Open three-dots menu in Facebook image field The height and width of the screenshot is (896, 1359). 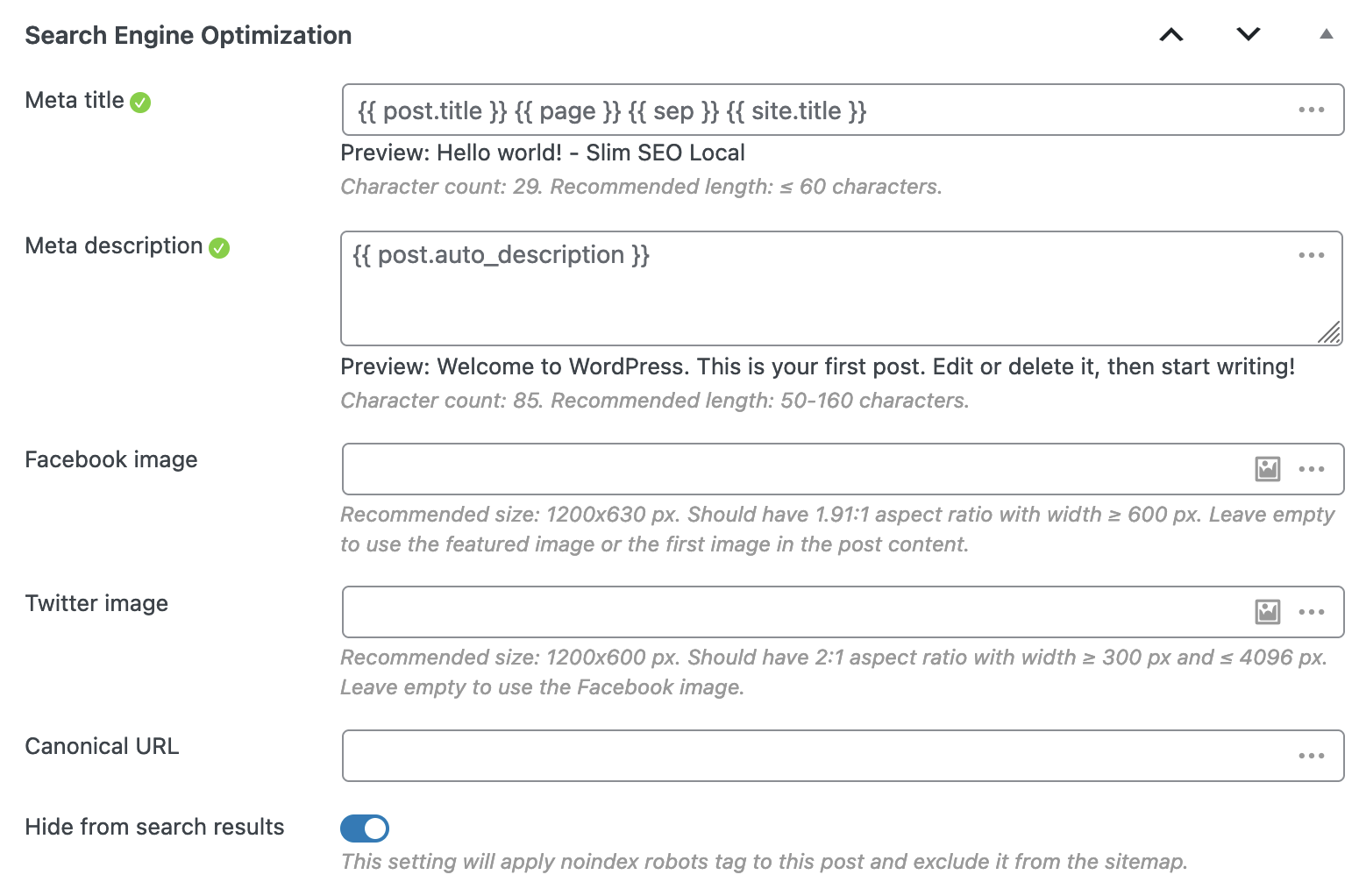[1311, 469]
